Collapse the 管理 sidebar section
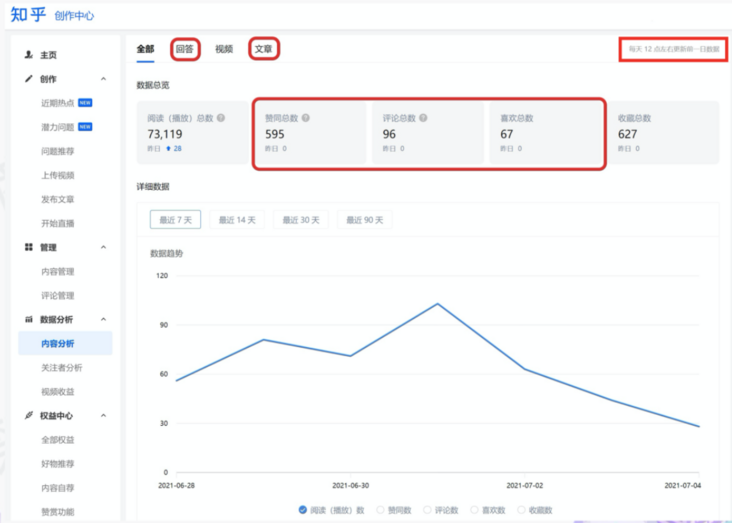 [x=103, y=247]
